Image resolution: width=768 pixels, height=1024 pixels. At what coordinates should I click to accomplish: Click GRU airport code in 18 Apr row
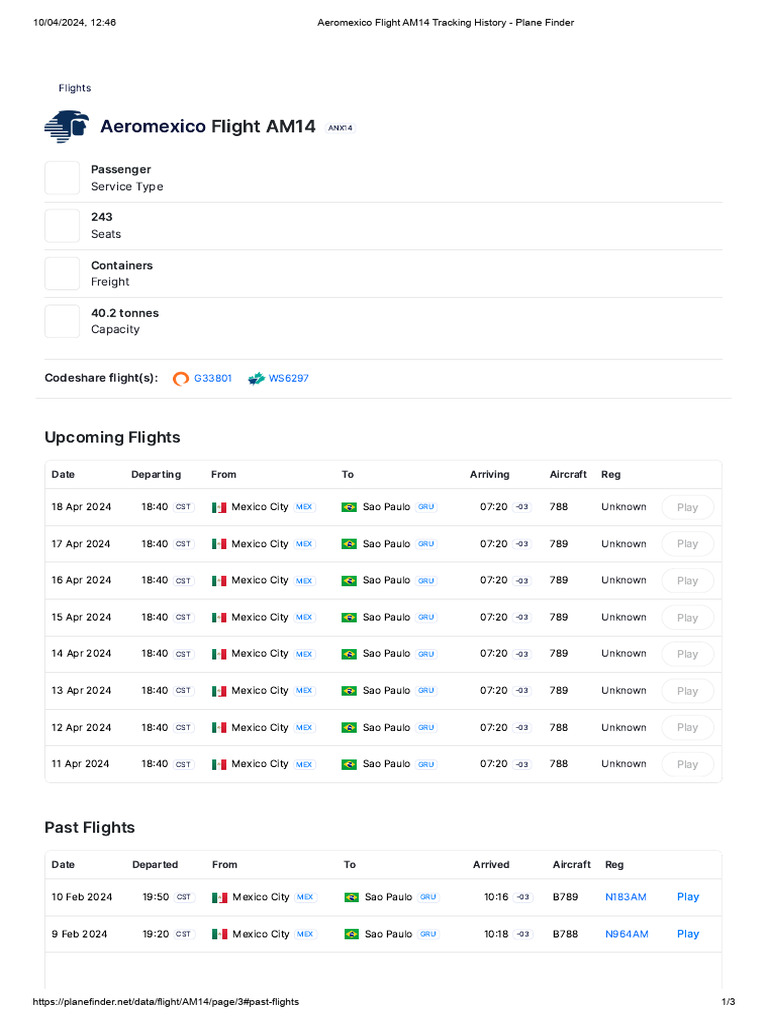point(426,507)
